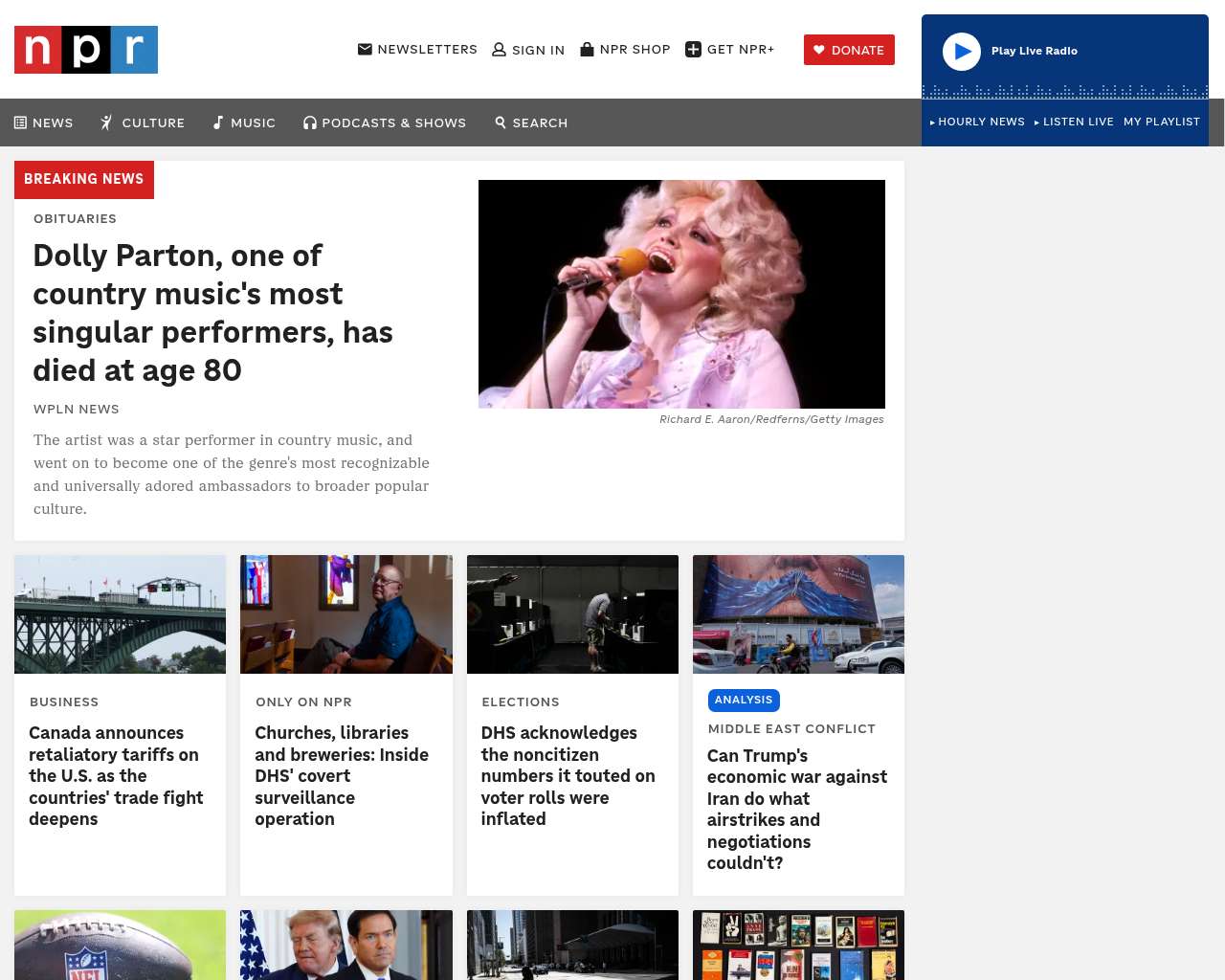The height and width of the screenshot is (980, 1225).
Task: Click the heart icon on Donate
Action: pos(819,50)
